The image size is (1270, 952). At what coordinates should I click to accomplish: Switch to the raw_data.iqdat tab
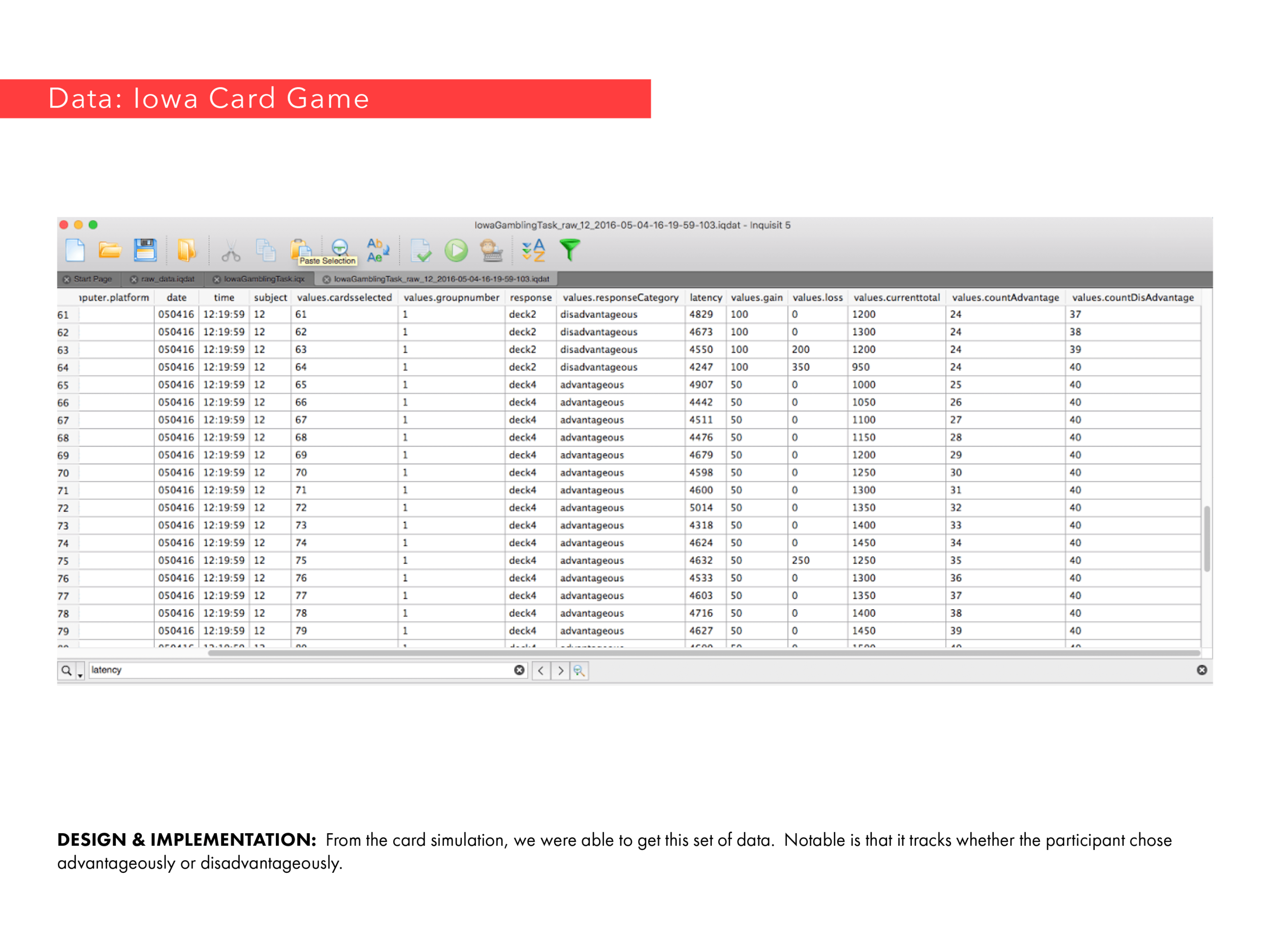(x=168, y=279)
